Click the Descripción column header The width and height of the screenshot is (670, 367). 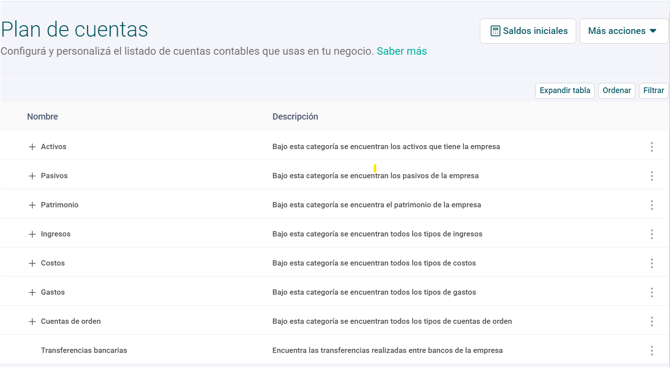pos(295,116)
